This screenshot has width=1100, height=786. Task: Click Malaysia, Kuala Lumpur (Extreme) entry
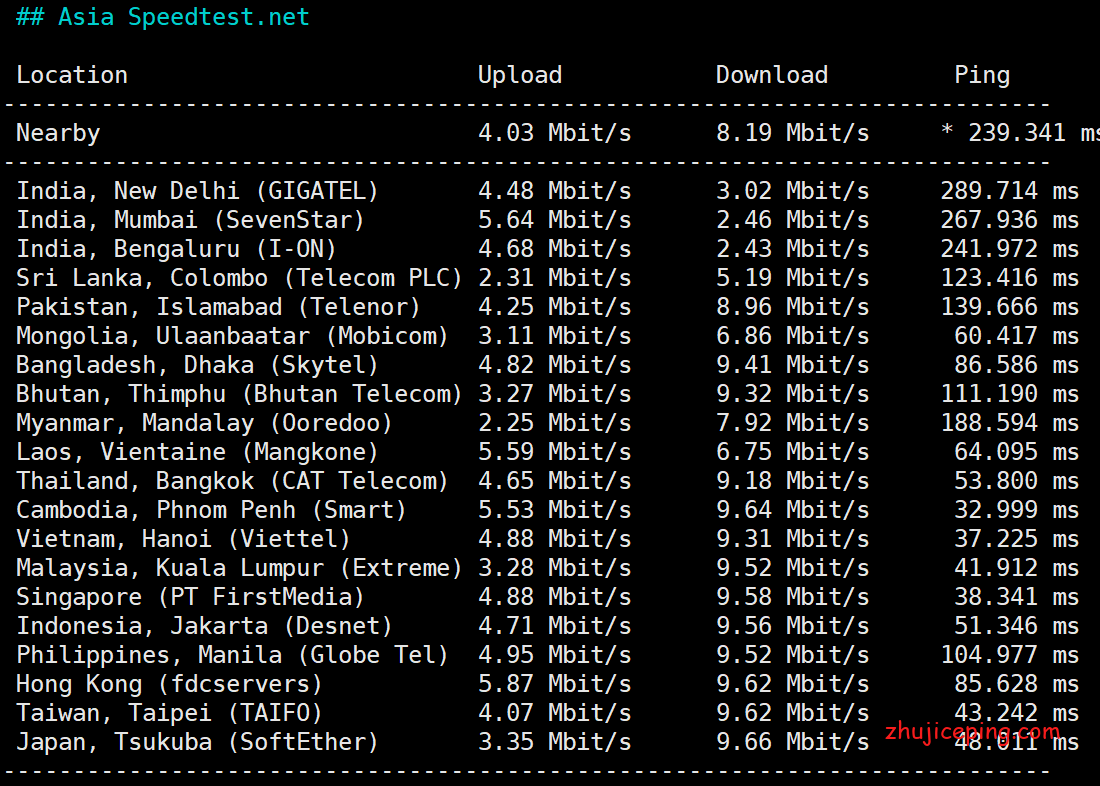coord(239,568)
